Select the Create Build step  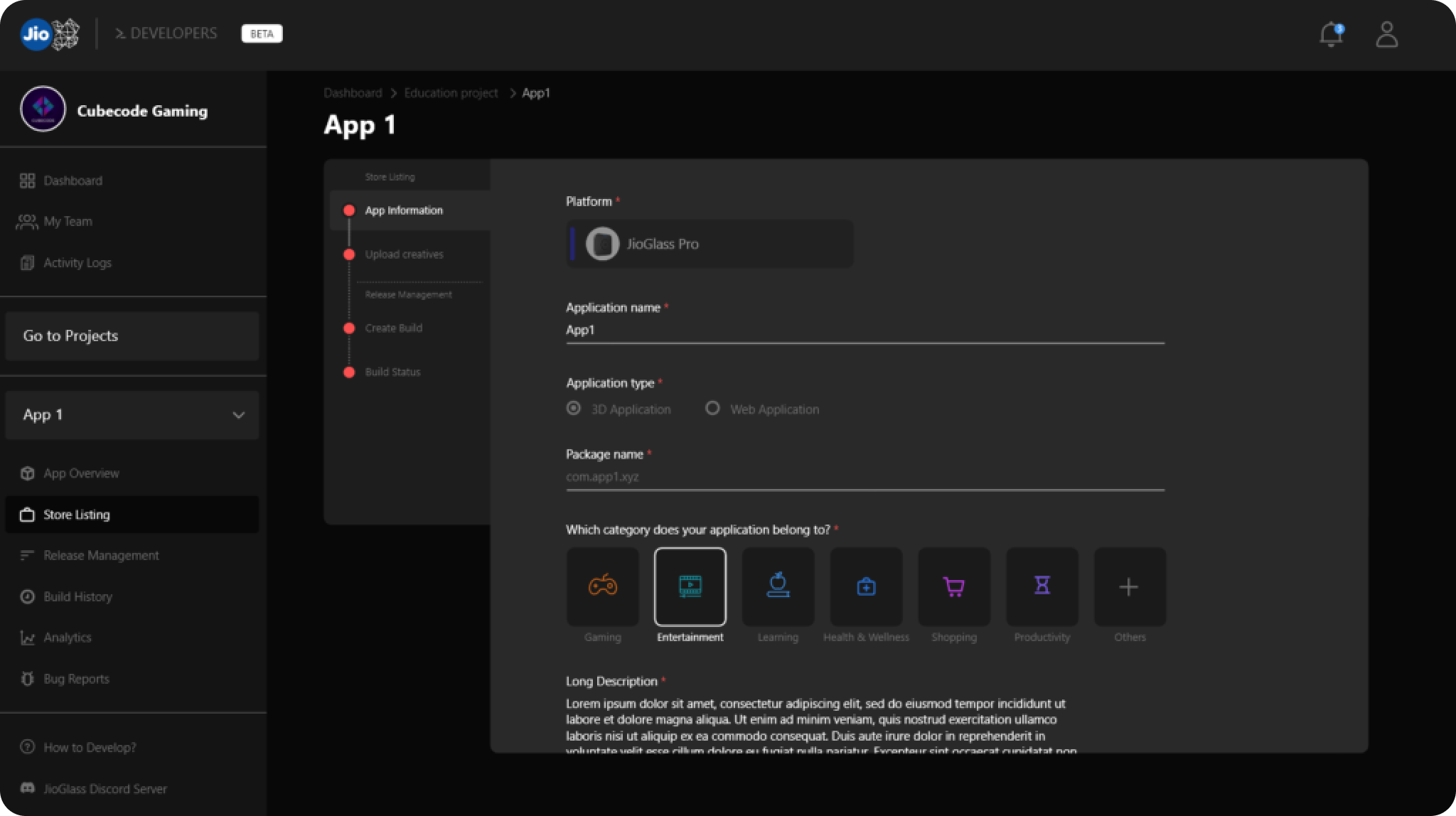[393, 328]
